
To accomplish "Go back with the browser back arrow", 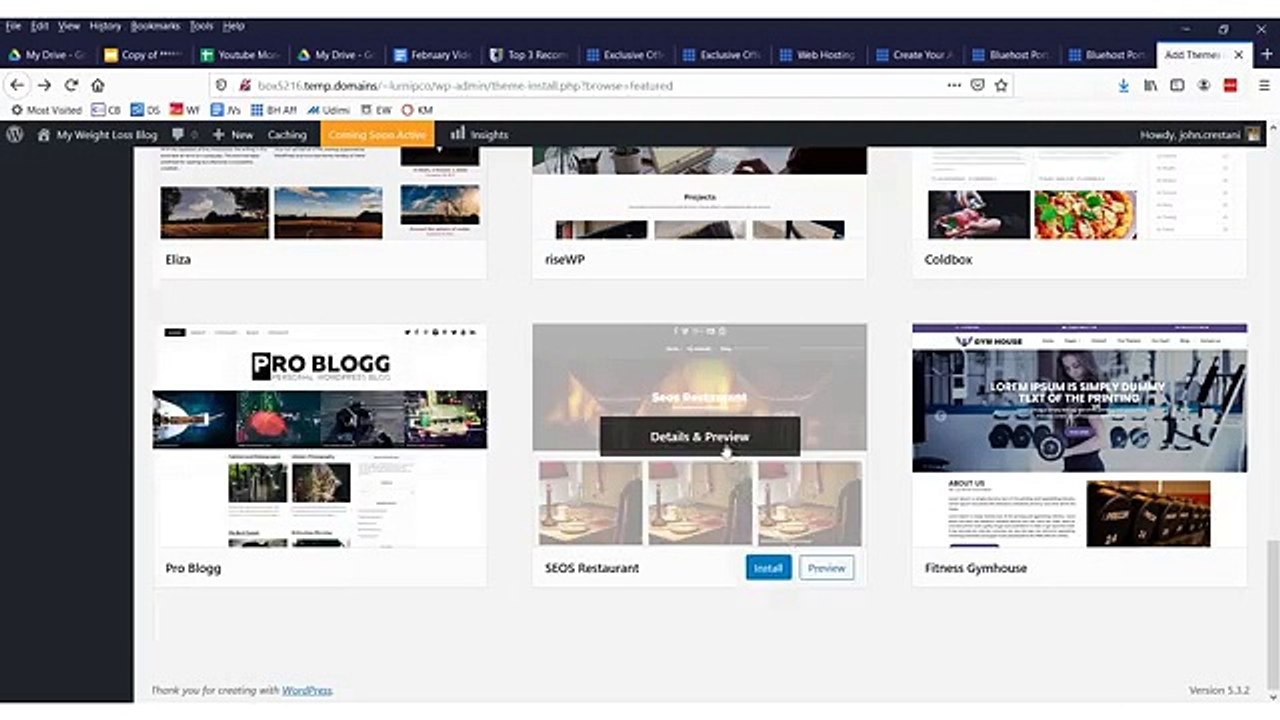I will [x=17, y=86].
